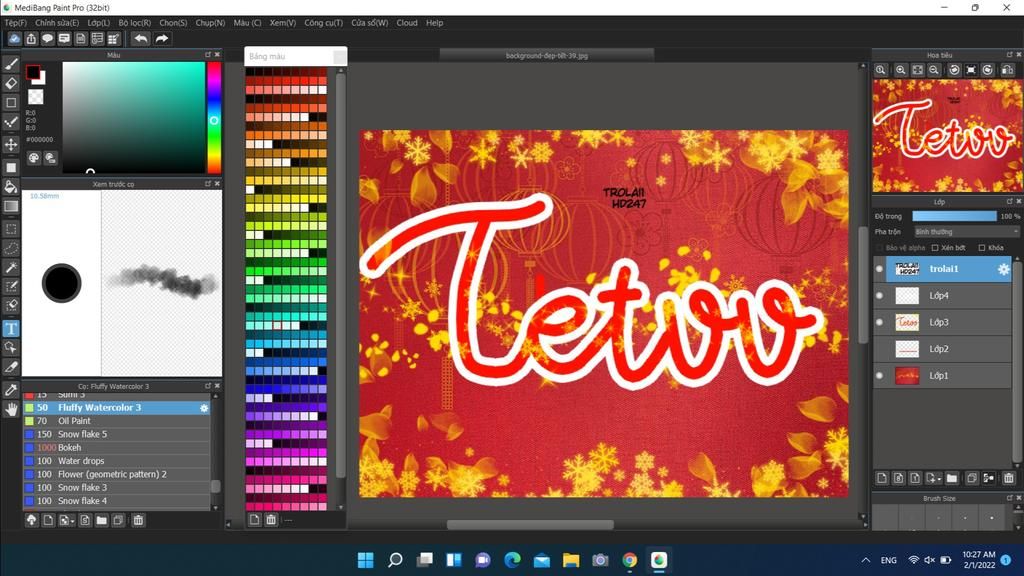This screenshot has width=1024, height=576.
Task: Pick a color in the saturation square
Action: point(134,118)
